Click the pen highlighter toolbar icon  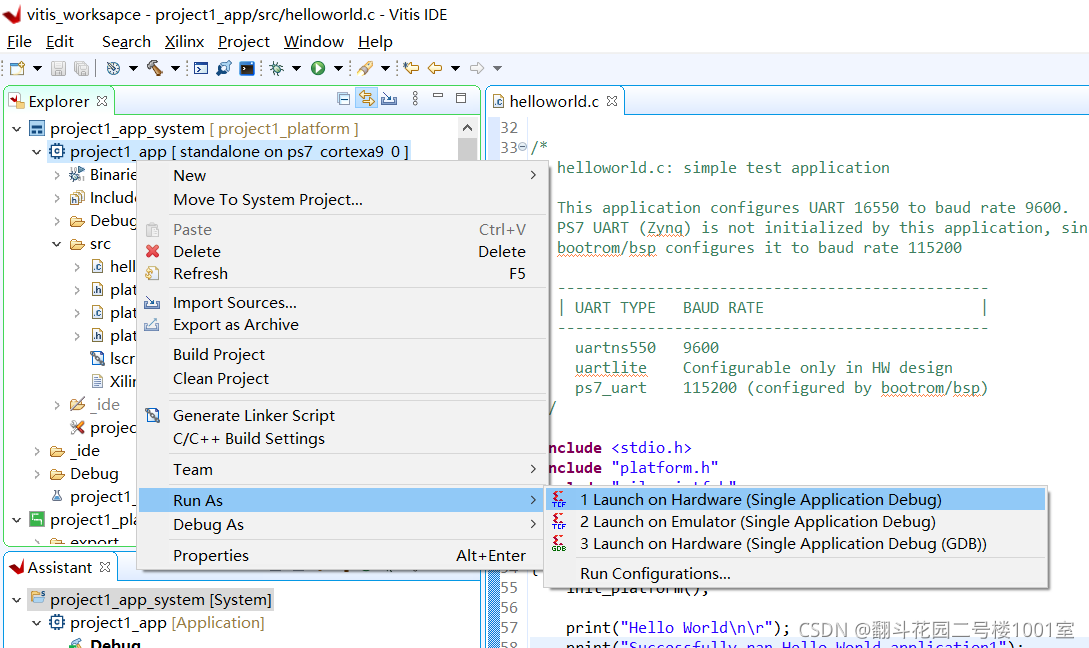coord(365,68)
